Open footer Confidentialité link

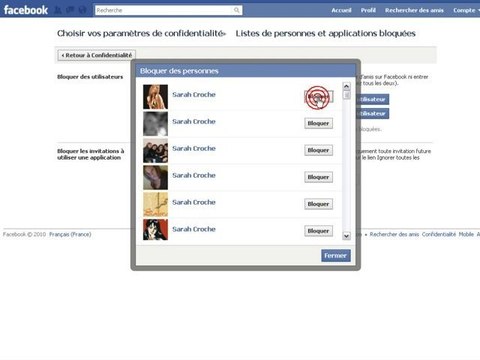(x=439, y=234)
